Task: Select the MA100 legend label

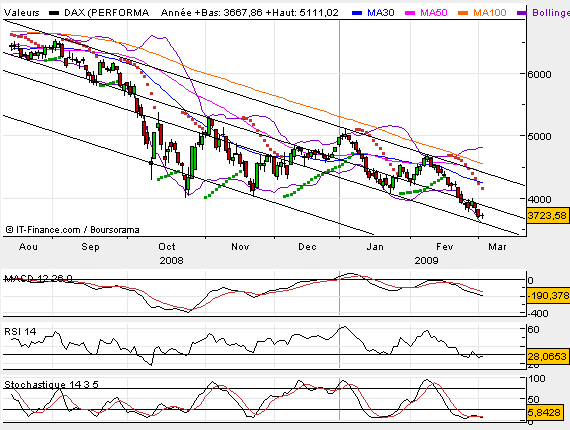Action: [x=489, y=13]
